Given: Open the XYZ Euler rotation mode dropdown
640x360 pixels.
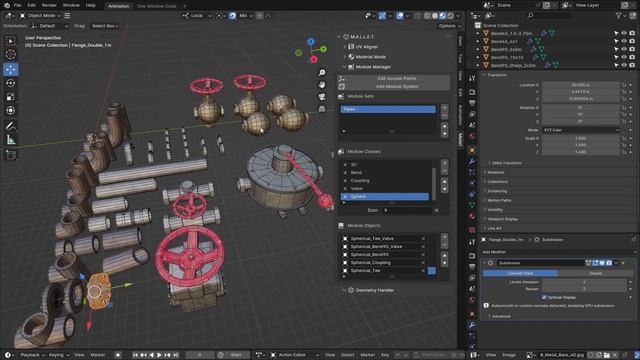Looking at the screenshot, I should [x=580, y=130].
